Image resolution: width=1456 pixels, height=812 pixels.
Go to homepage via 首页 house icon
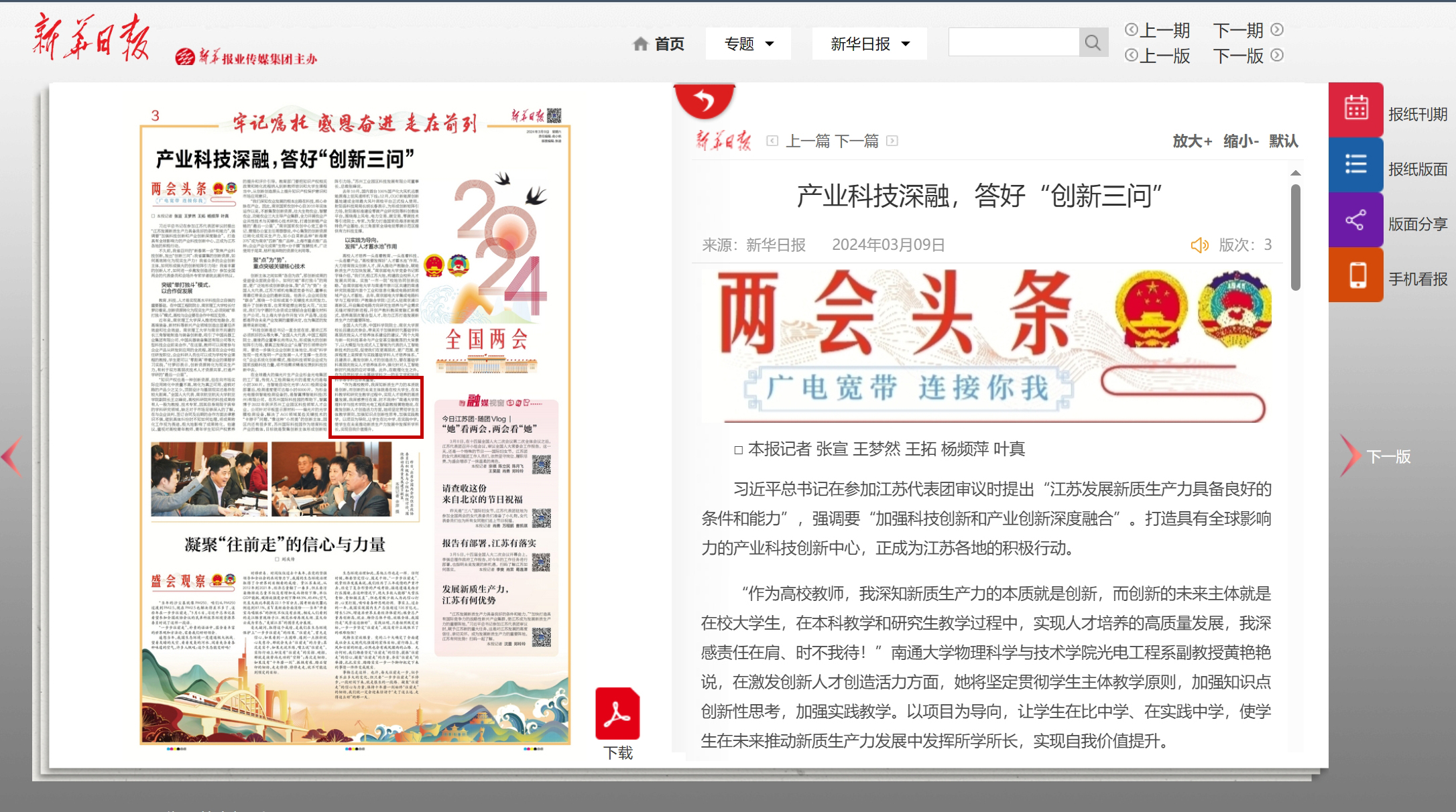point(641,44)
